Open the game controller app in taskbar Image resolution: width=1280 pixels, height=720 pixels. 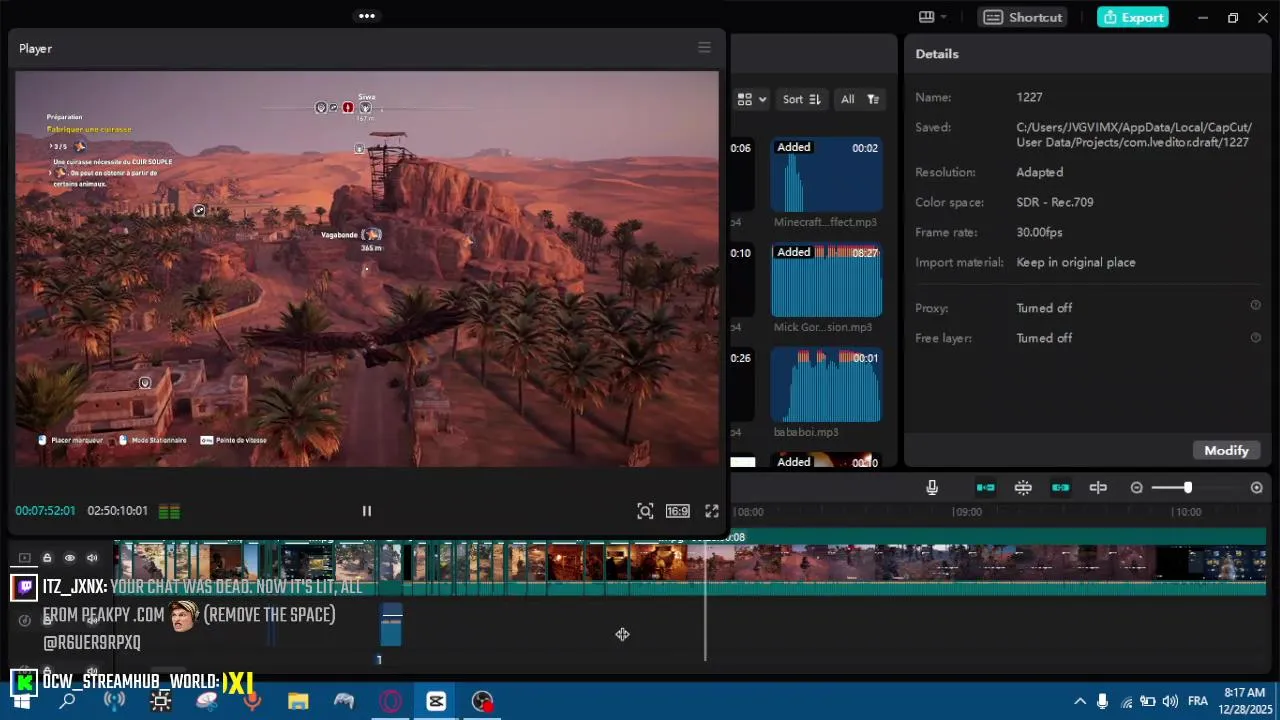pyautogui.click(x=344, y=701)
